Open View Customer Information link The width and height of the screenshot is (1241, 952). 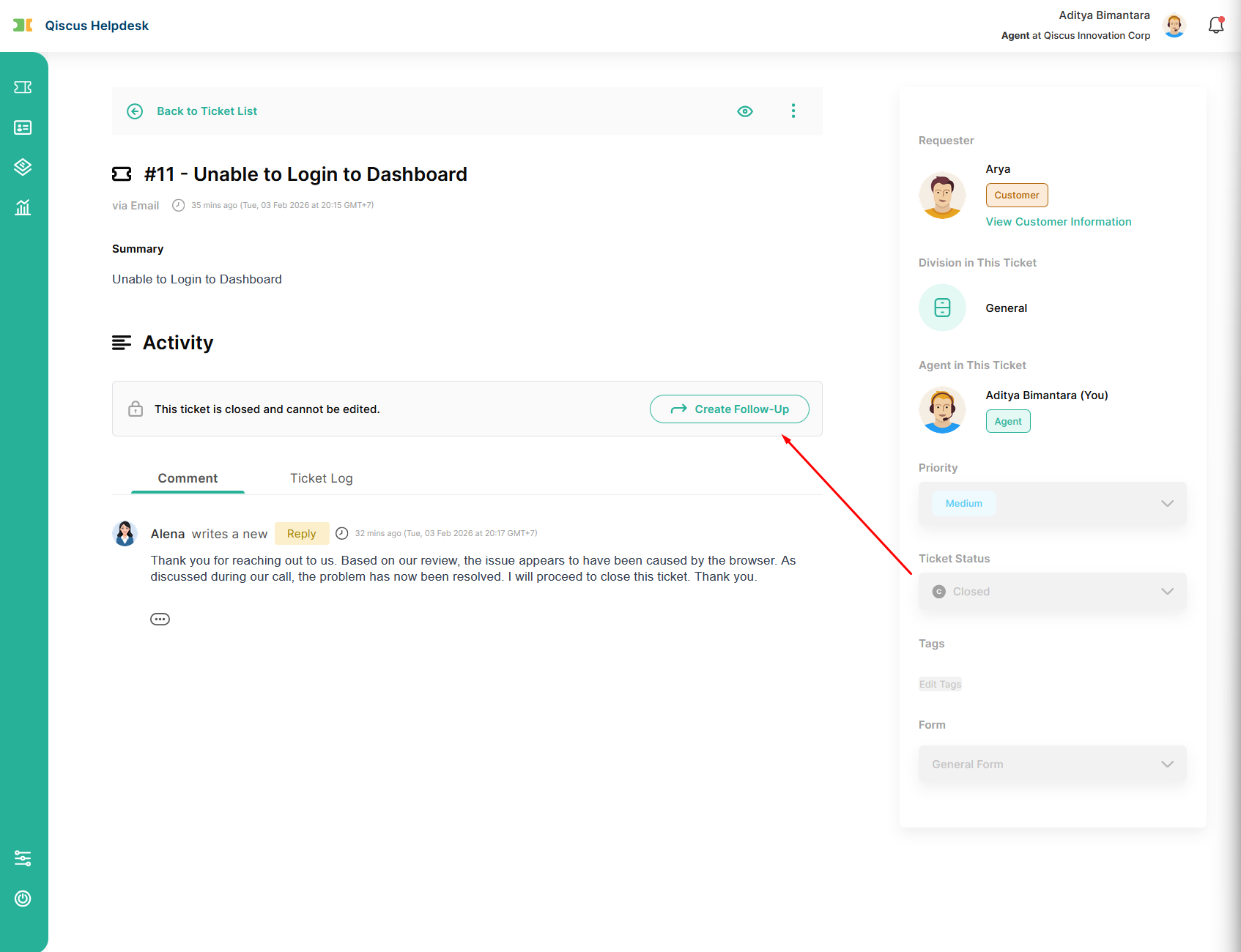click(1058, 222)
